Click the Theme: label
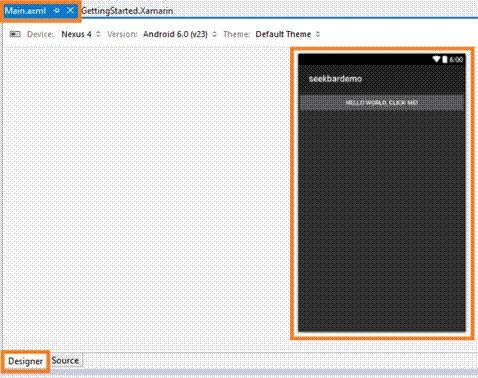 point(237,34)
